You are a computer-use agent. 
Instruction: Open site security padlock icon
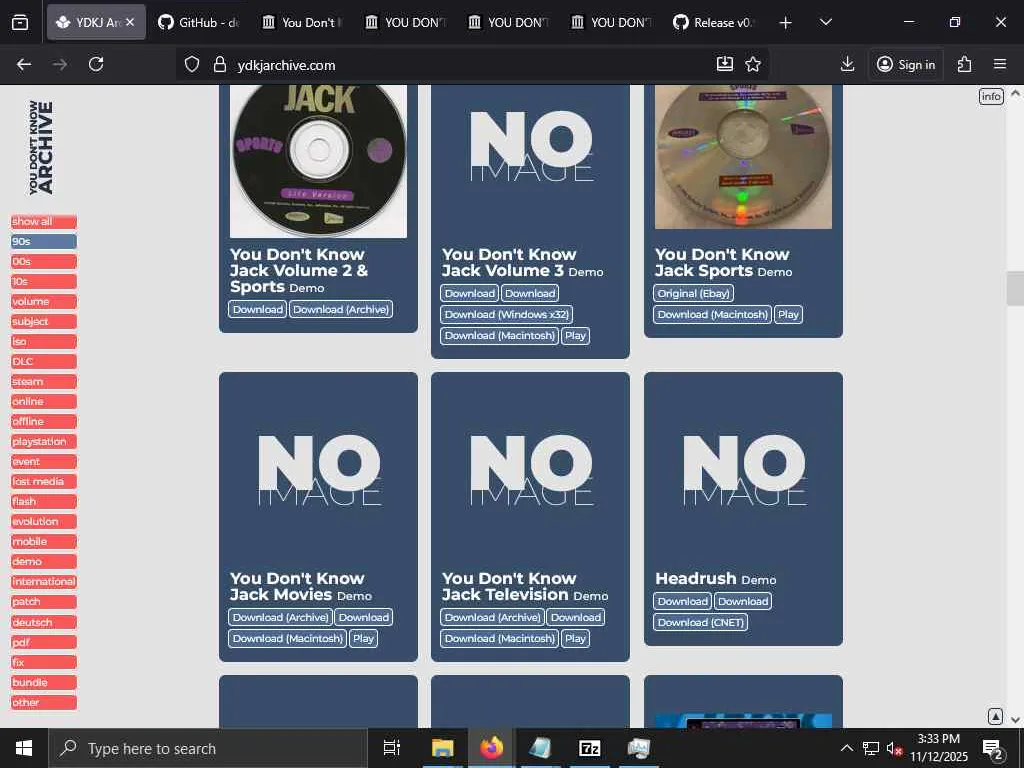click(x=220, y=65)
